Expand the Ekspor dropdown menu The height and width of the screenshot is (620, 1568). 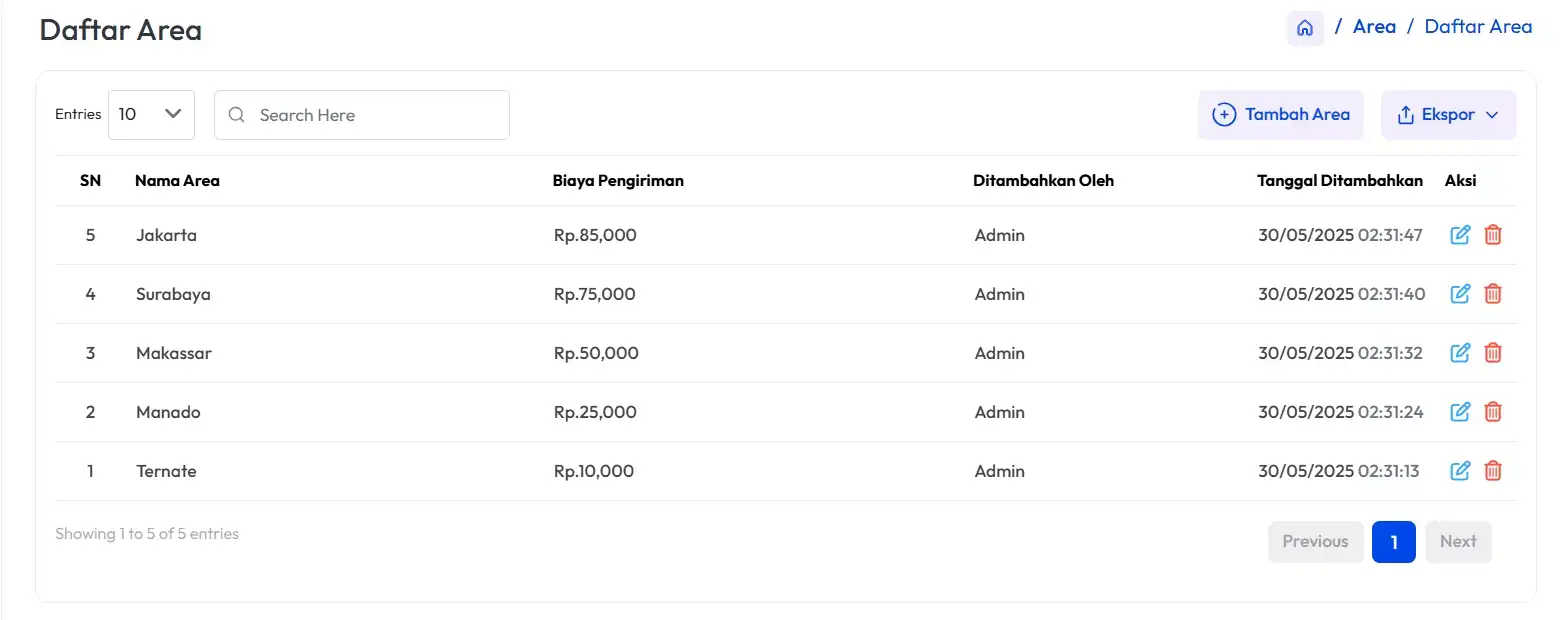(1448, 115)
